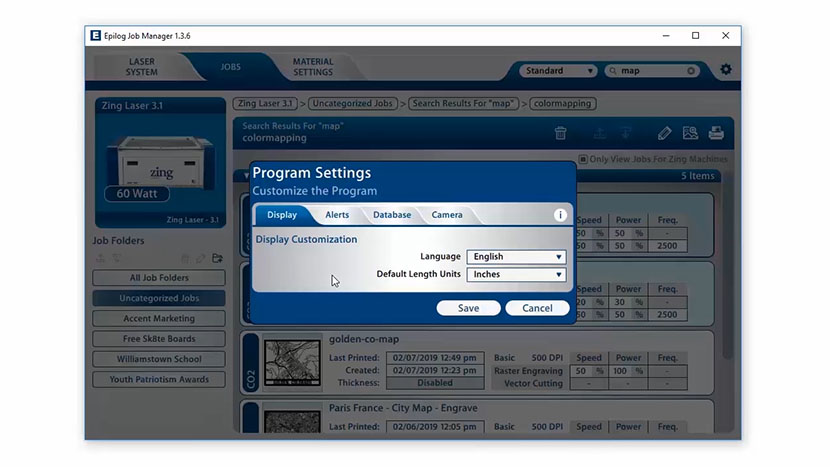The image size is (830, 467).
Task: Open the Database tab
Action: (x=392, y=215)
